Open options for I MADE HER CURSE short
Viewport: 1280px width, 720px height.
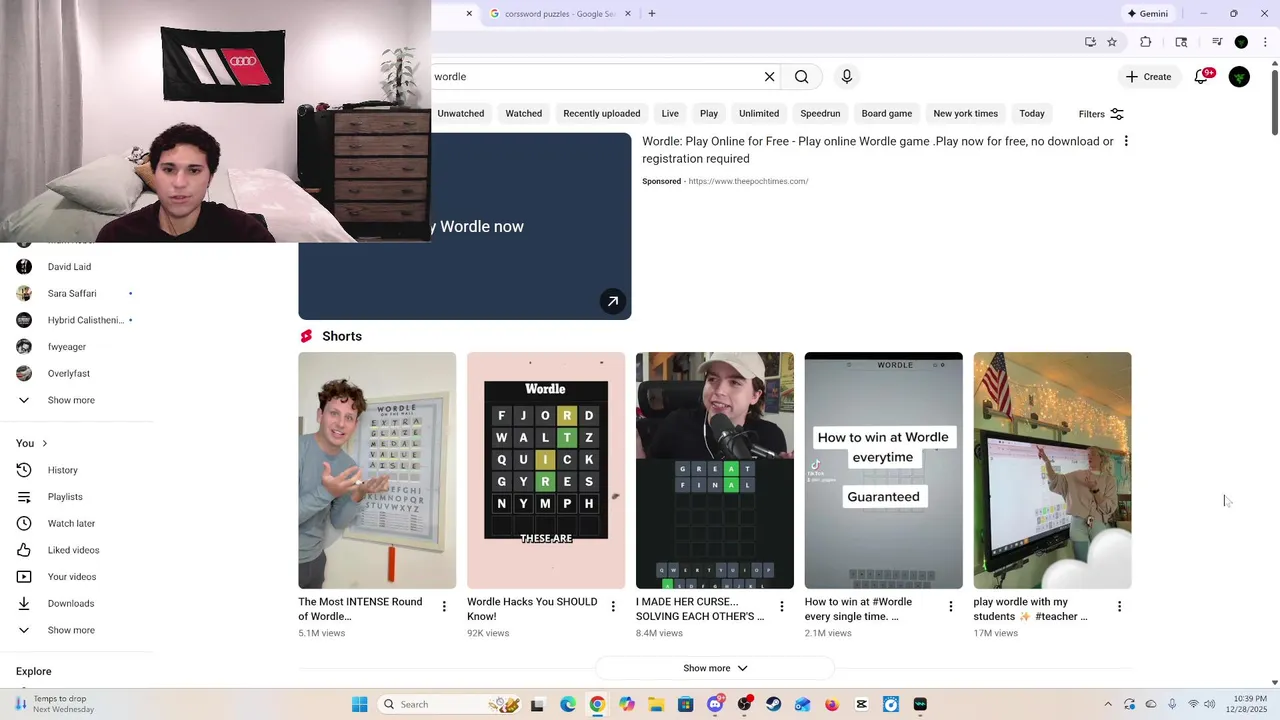(782, 607)
